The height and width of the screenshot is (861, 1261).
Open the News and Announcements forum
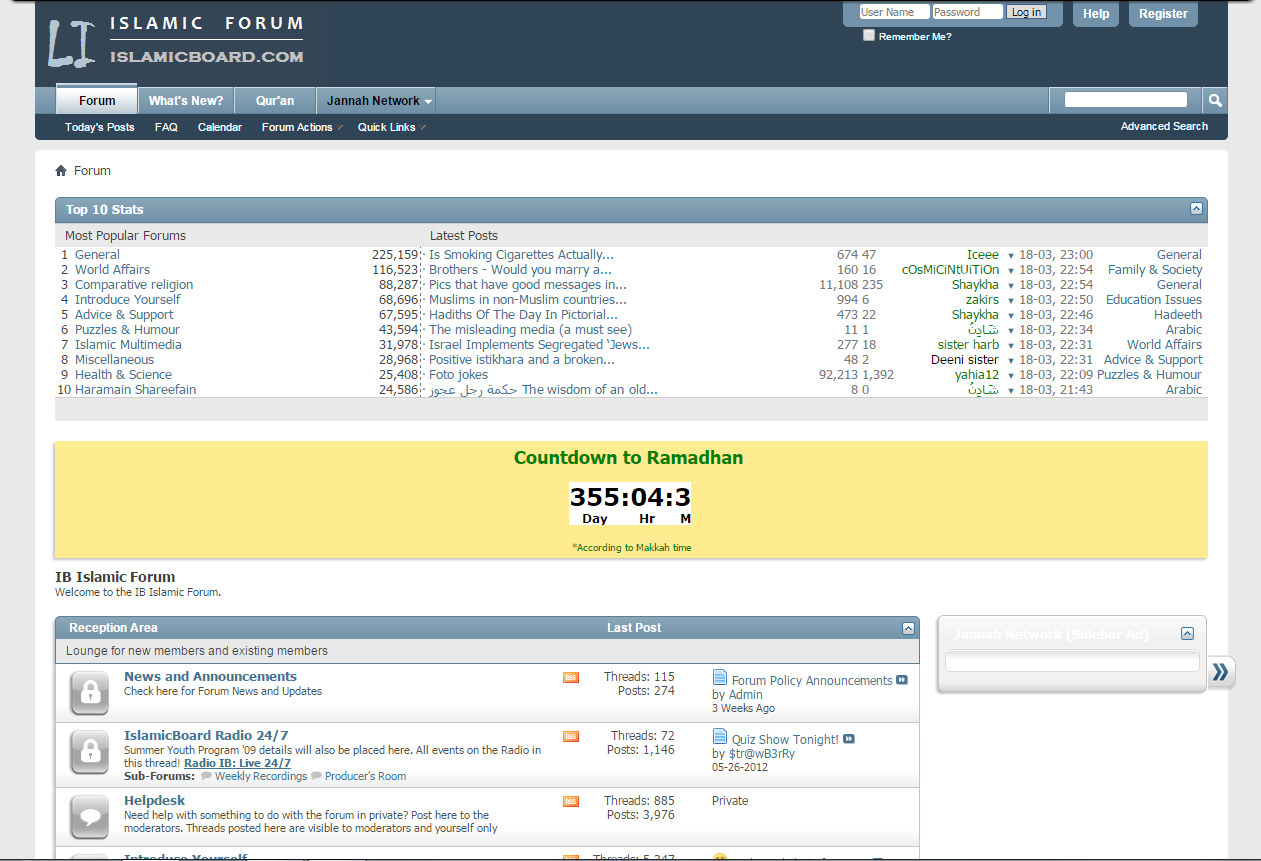pos(211,676)
